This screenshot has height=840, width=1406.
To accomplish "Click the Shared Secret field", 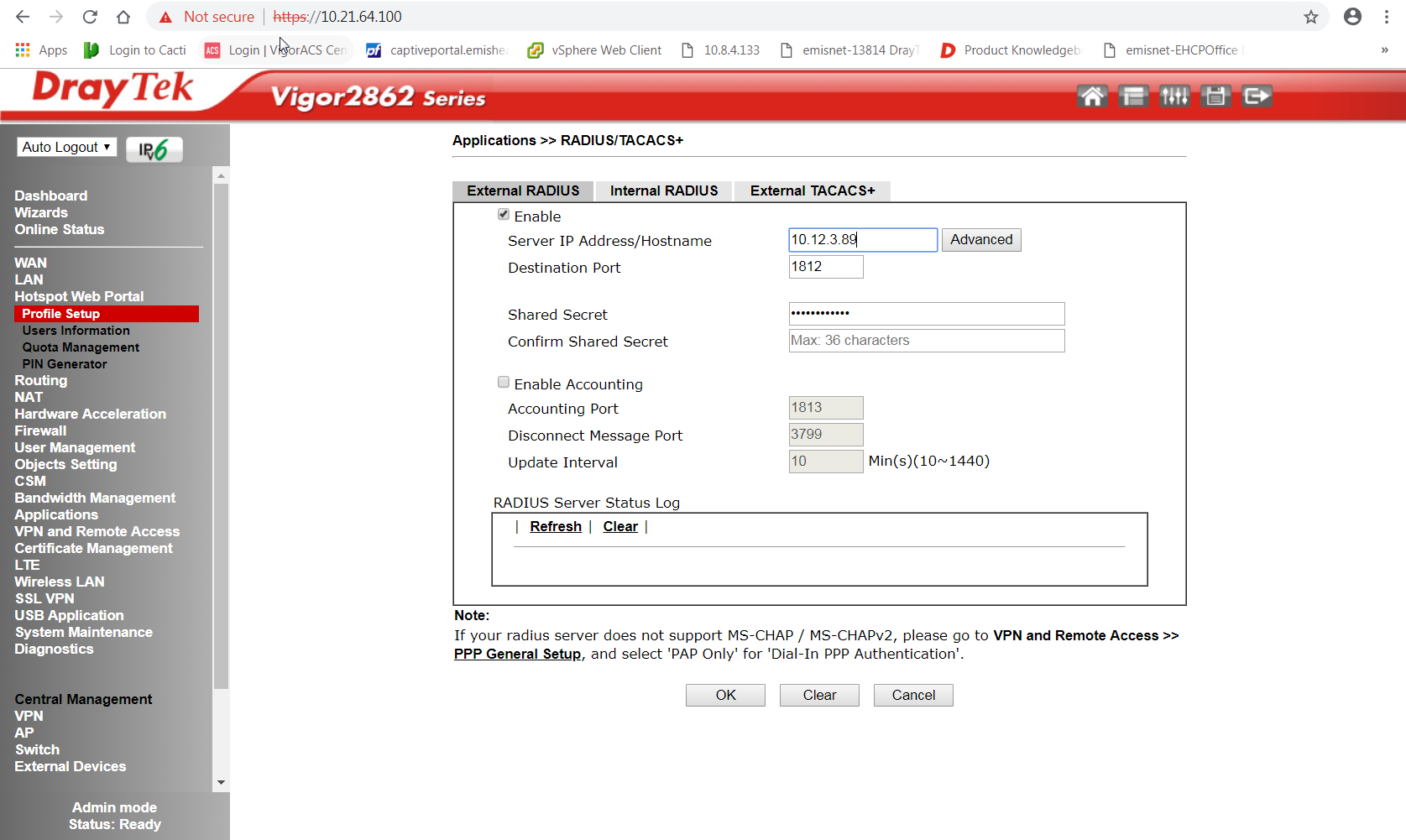I will coord(927,314).
